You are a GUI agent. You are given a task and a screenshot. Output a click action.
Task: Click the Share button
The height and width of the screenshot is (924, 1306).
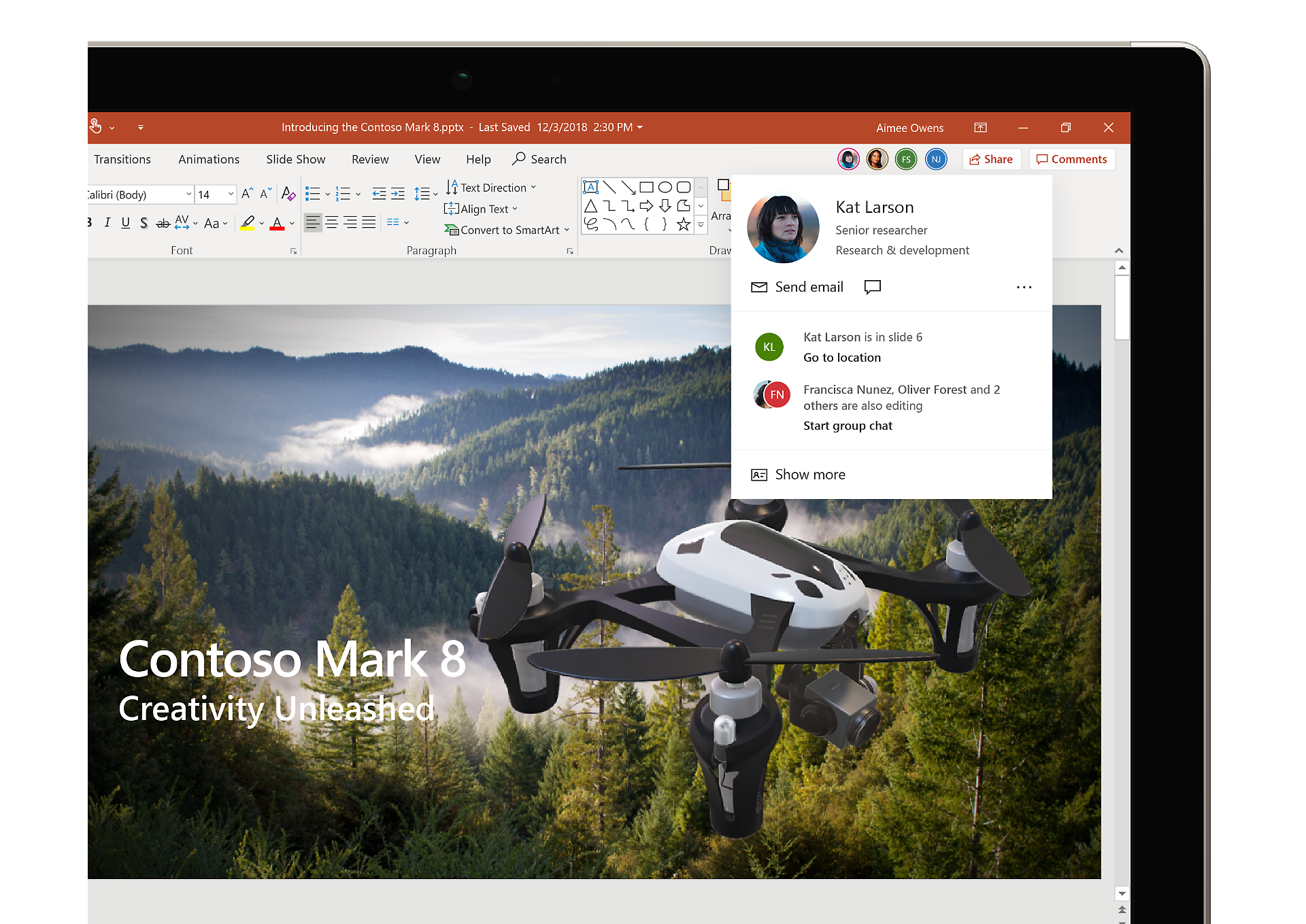click(x=991, y=159)
